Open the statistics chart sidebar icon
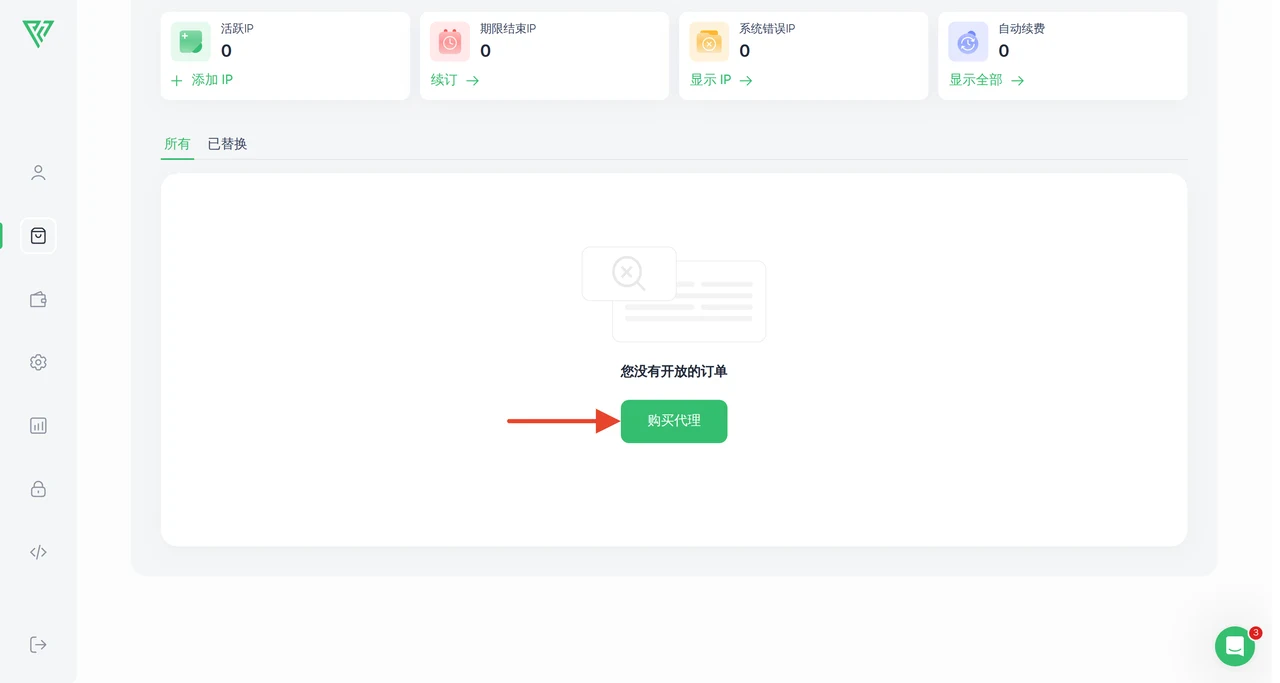The image size is (1280, 683). [x=38, y=425]
